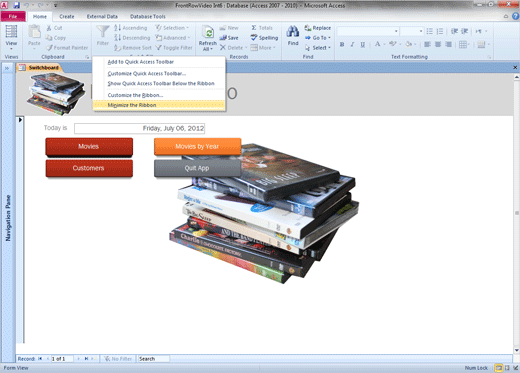Click the Movies by Year button
The image size is (520, 373).
click(x=197, y=146)
